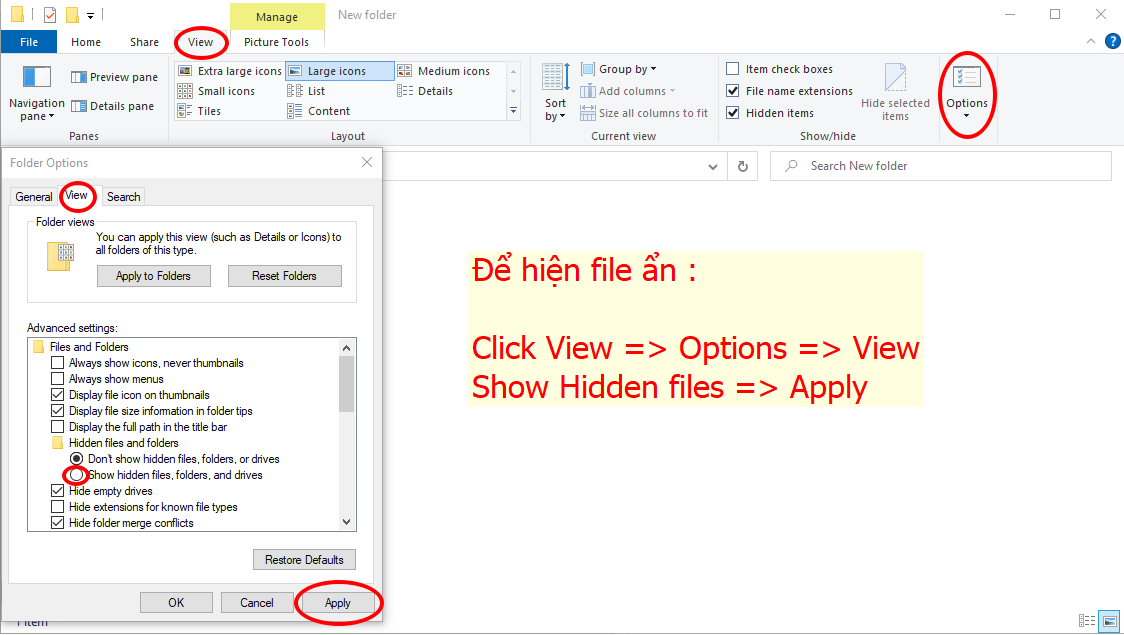Click Size all columns to fit

coord(644,113)
